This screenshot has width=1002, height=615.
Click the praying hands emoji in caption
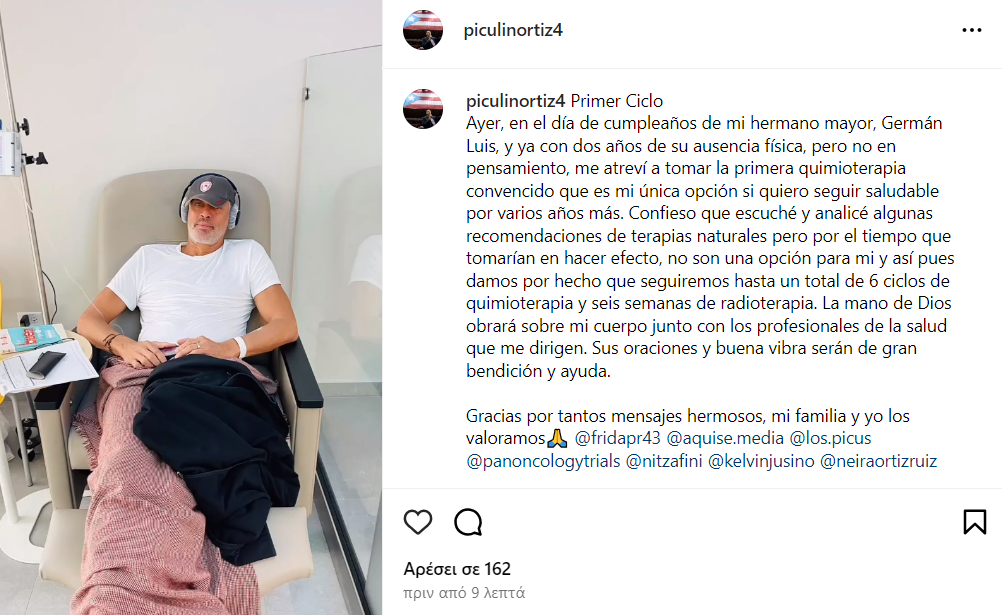[x=557, y=438]
